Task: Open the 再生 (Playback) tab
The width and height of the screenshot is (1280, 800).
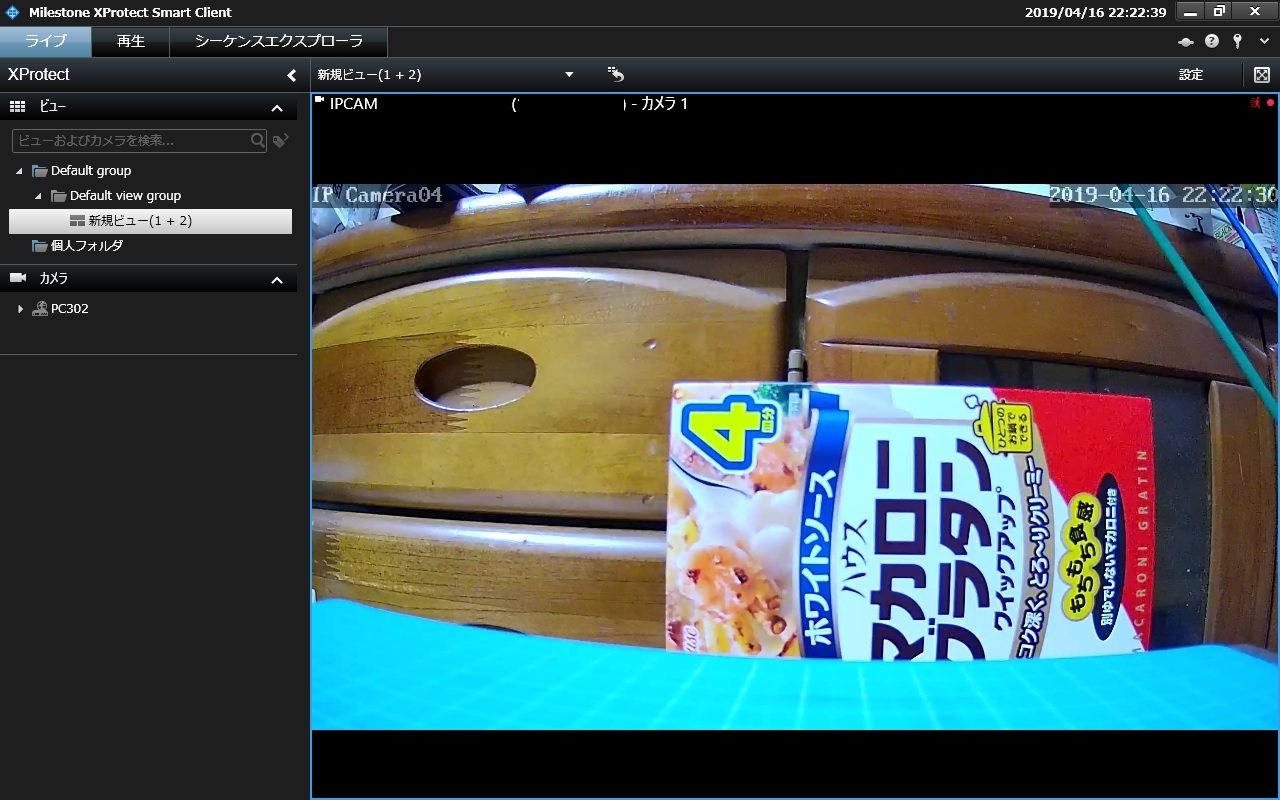Action: (x=131, y=42)
